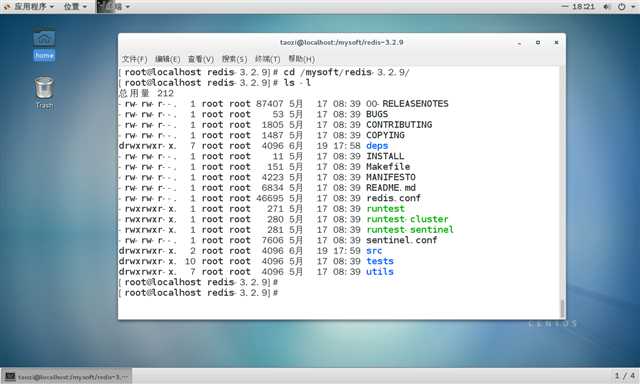Click the 00-RELEASENOTES file name
Screen dimensions: 640x384
tap(407, 104)
